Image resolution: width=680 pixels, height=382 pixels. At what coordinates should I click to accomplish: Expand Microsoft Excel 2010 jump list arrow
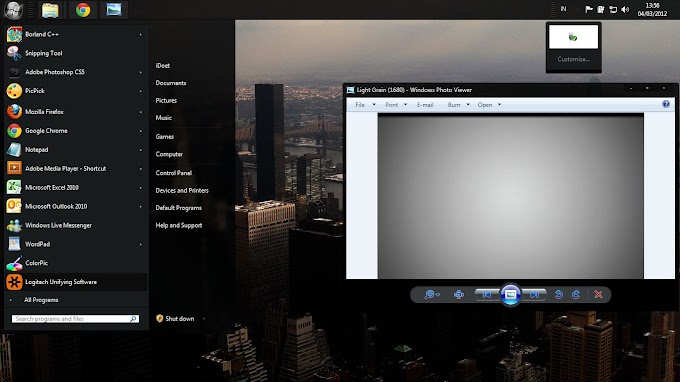pos(141,188)
